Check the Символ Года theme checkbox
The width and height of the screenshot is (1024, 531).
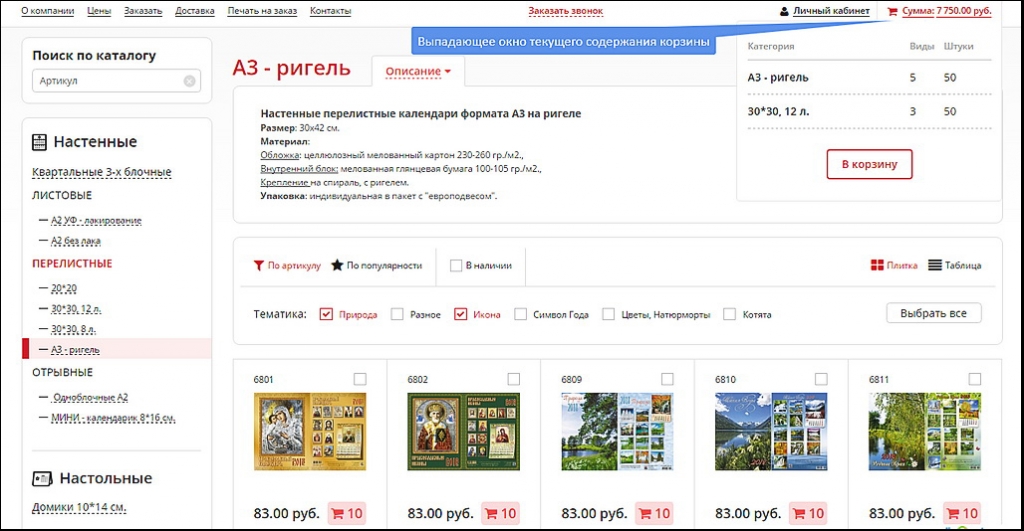(x=520, y=314)
